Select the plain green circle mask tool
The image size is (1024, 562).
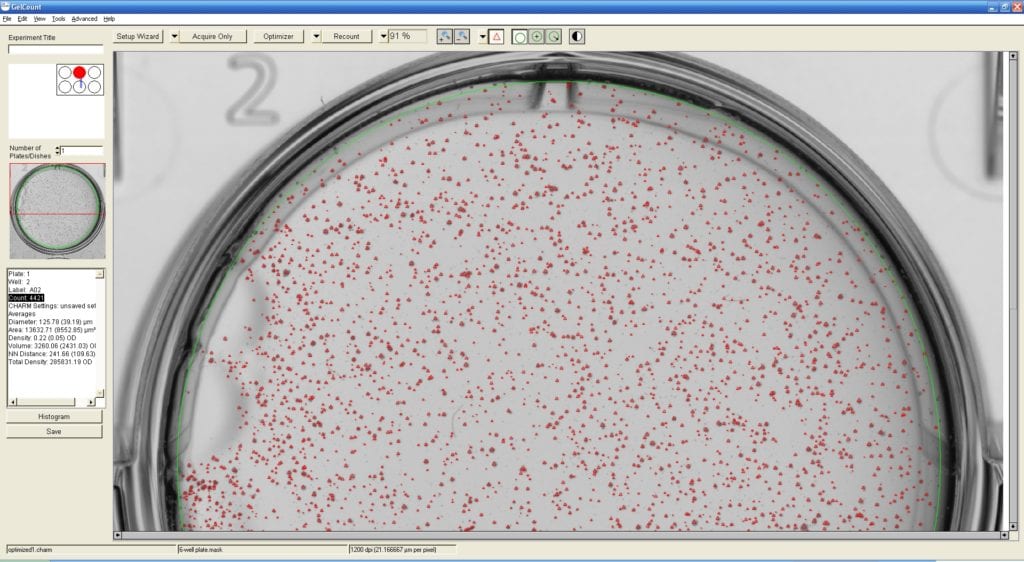pos(519,36)
